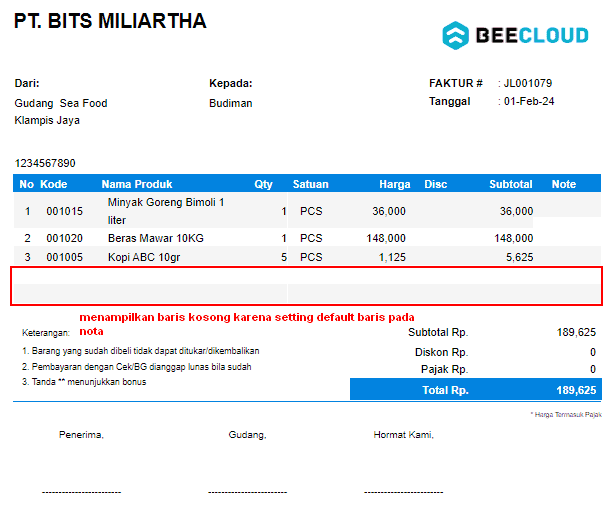
Task: Select the PT. BITS MILIARTHA company heading
Action: click(x=110, y=21)
